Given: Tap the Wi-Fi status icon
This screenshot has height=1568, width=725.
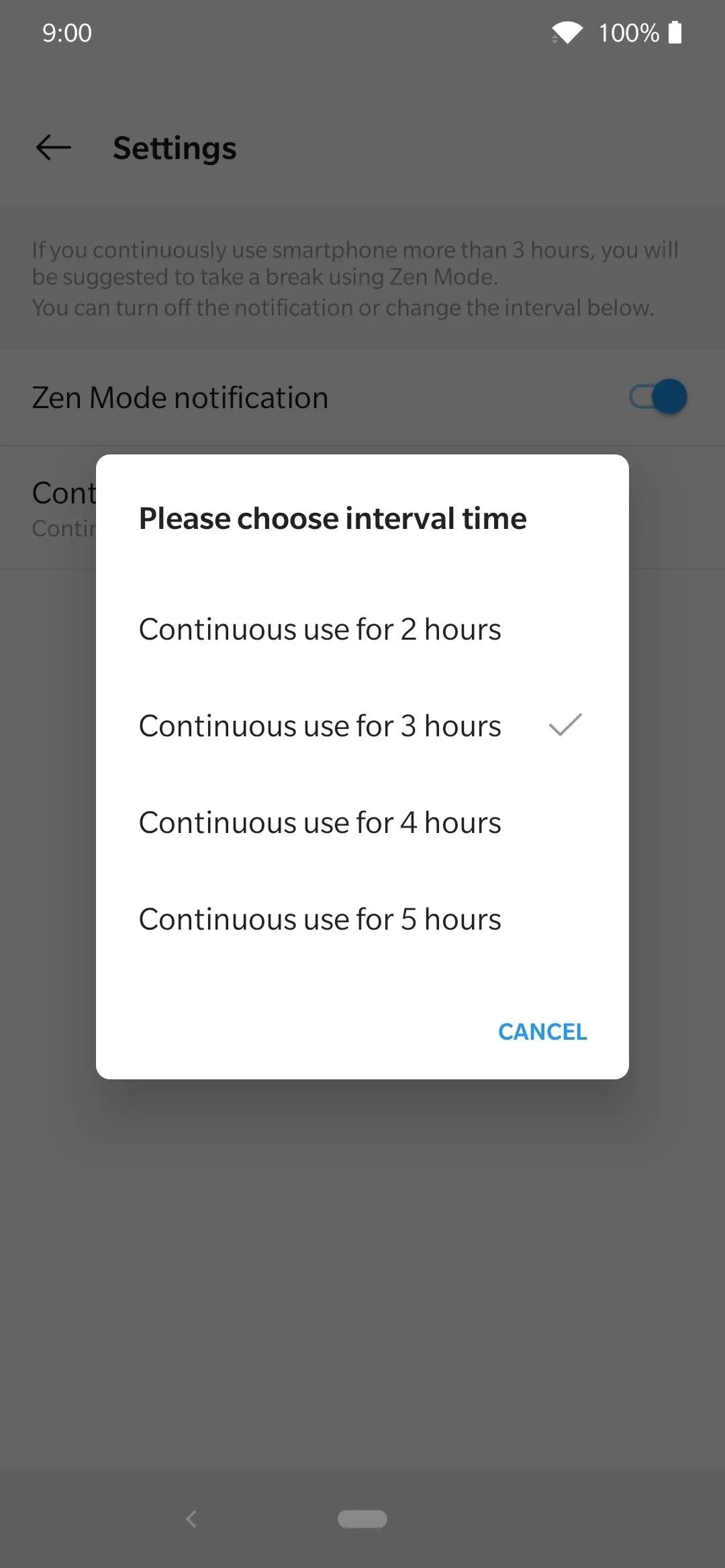Looking at the screenshot, I should click(x=567, y=32).
